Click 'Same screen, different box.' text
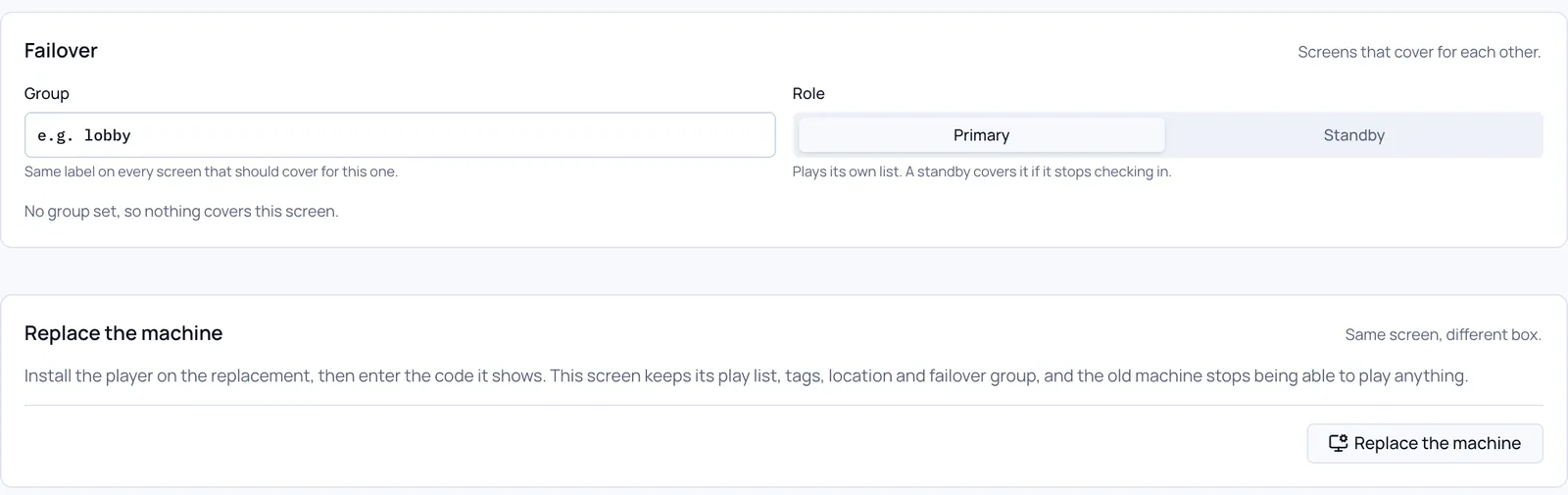This screenshot has width=1568, height=495. click(x=1443, y=334)
